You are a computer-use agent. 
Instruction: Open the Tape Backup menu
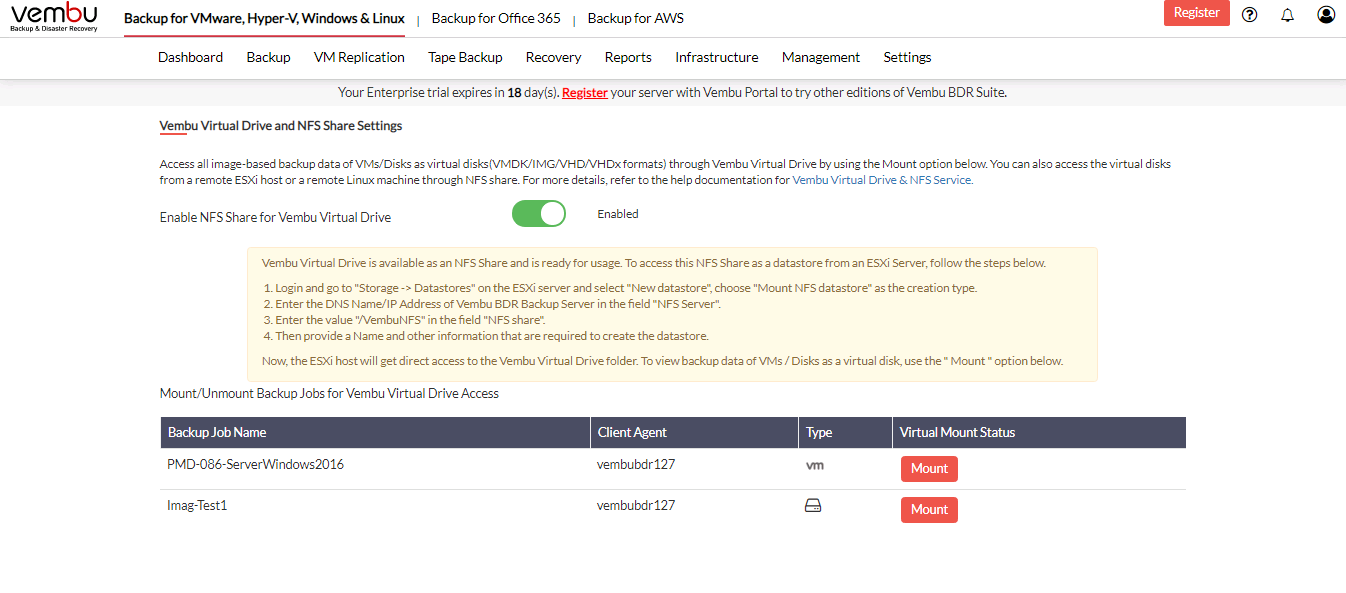(x=465, y=57)
